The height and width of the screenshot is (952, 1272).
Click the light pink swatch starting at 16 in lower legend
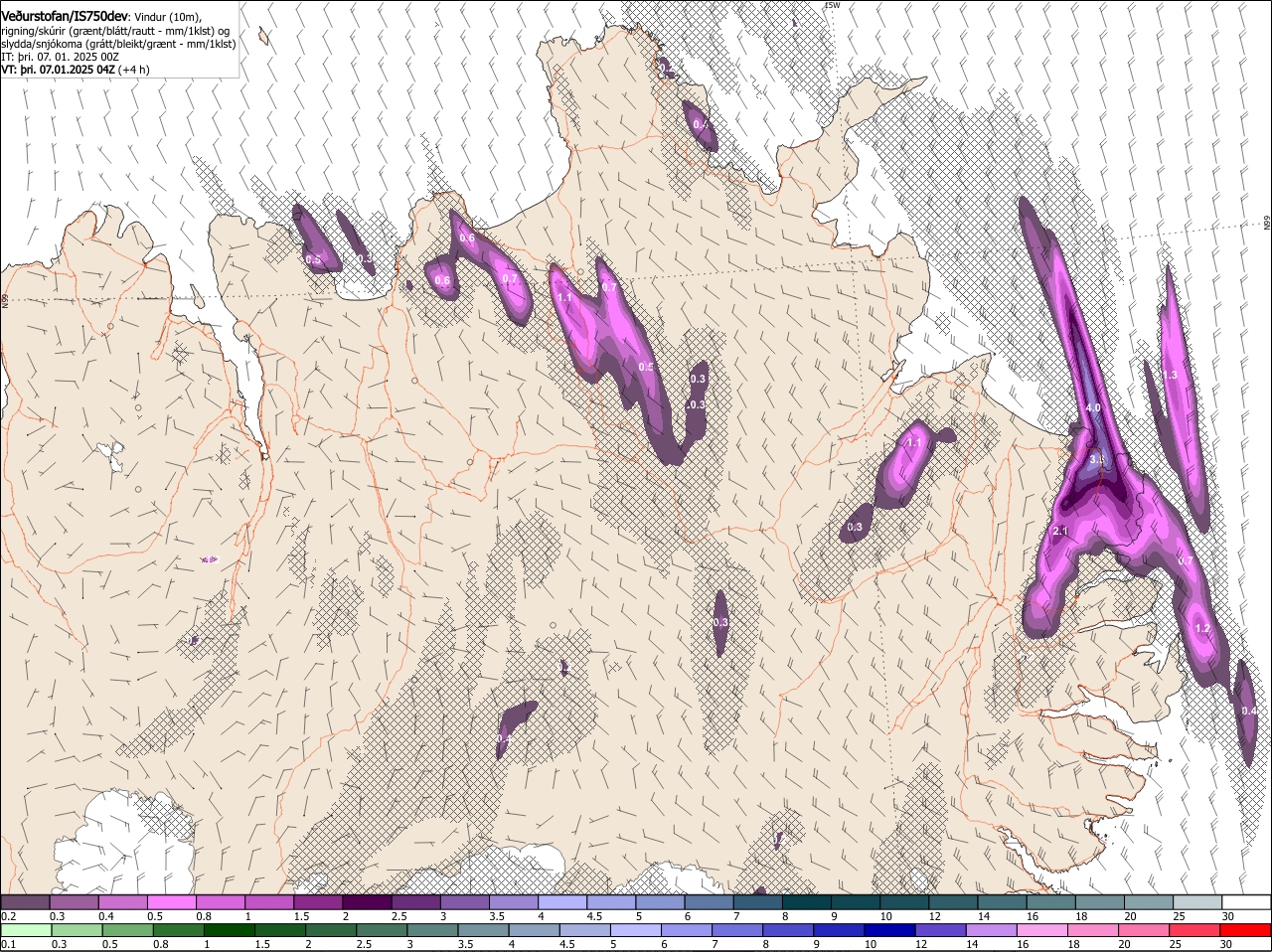1041,931
